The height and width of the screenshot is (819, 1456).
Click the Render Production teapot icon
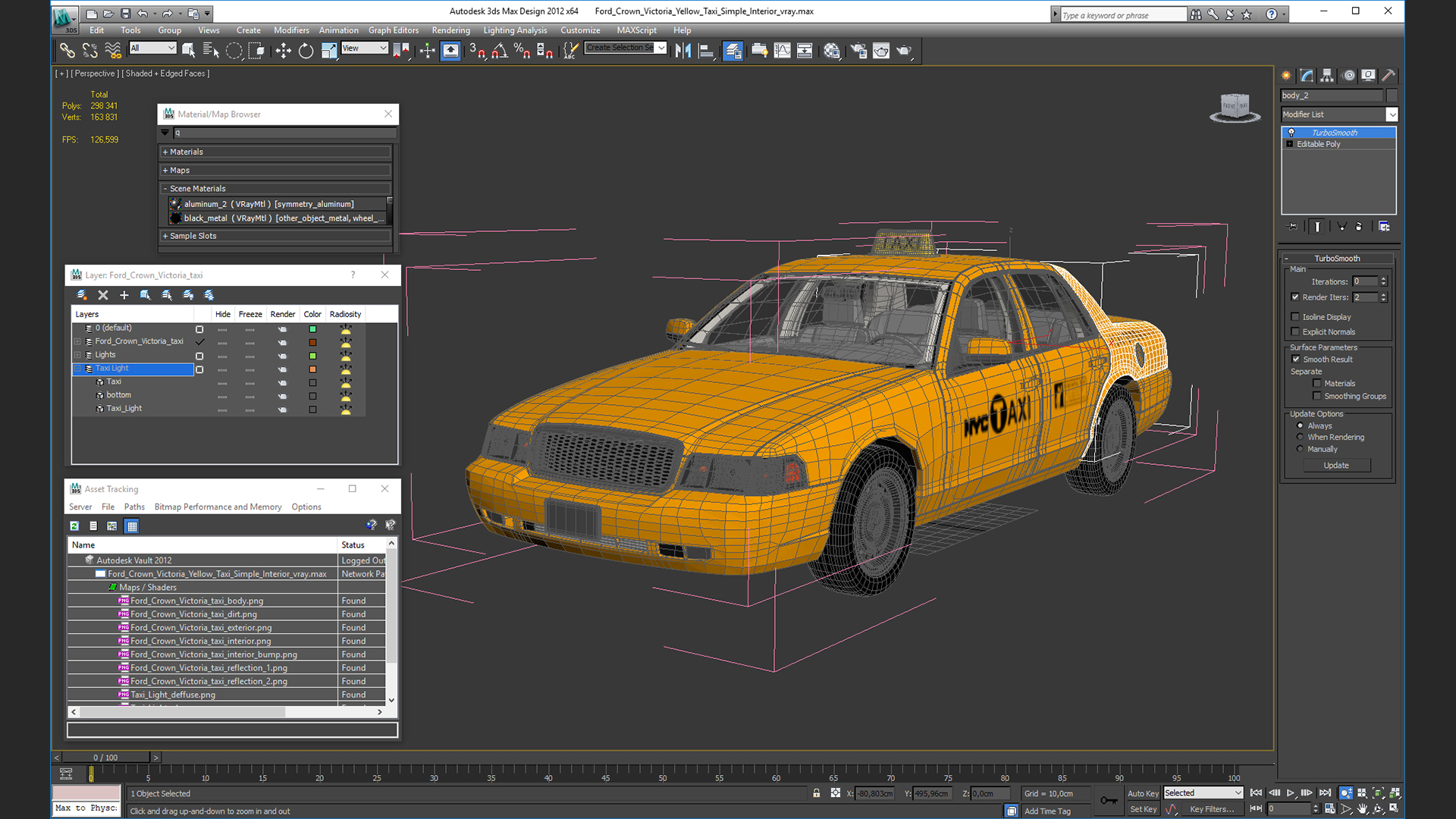(904, 51)
